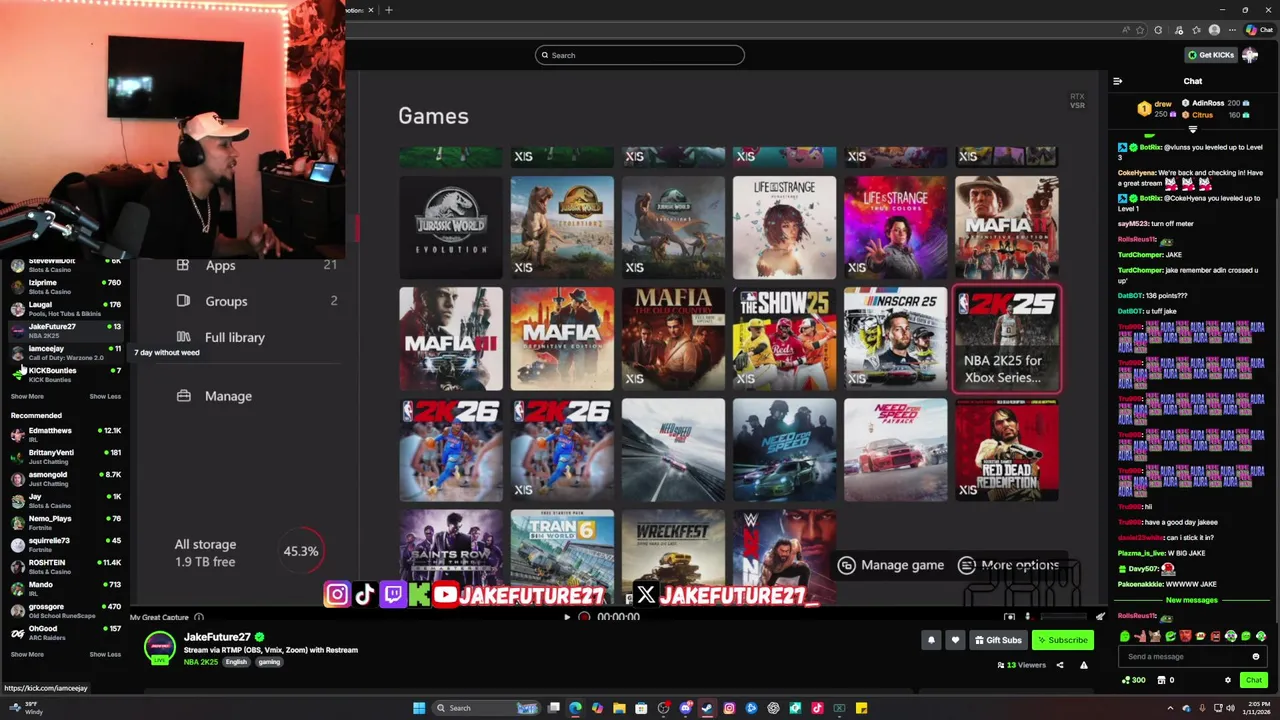The width and height of the screenshot is (1280, 720).
Task: Open asmongold recommended channel
Action: click(65, 478)
